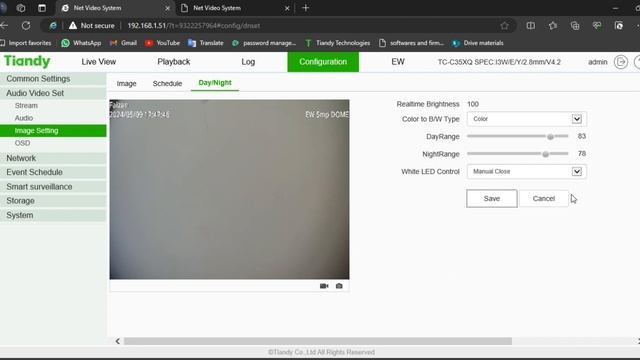Viewport: 640px width, 360px height.
Task: Open WhatsApp bookmark
Action: tap(81, 43)
